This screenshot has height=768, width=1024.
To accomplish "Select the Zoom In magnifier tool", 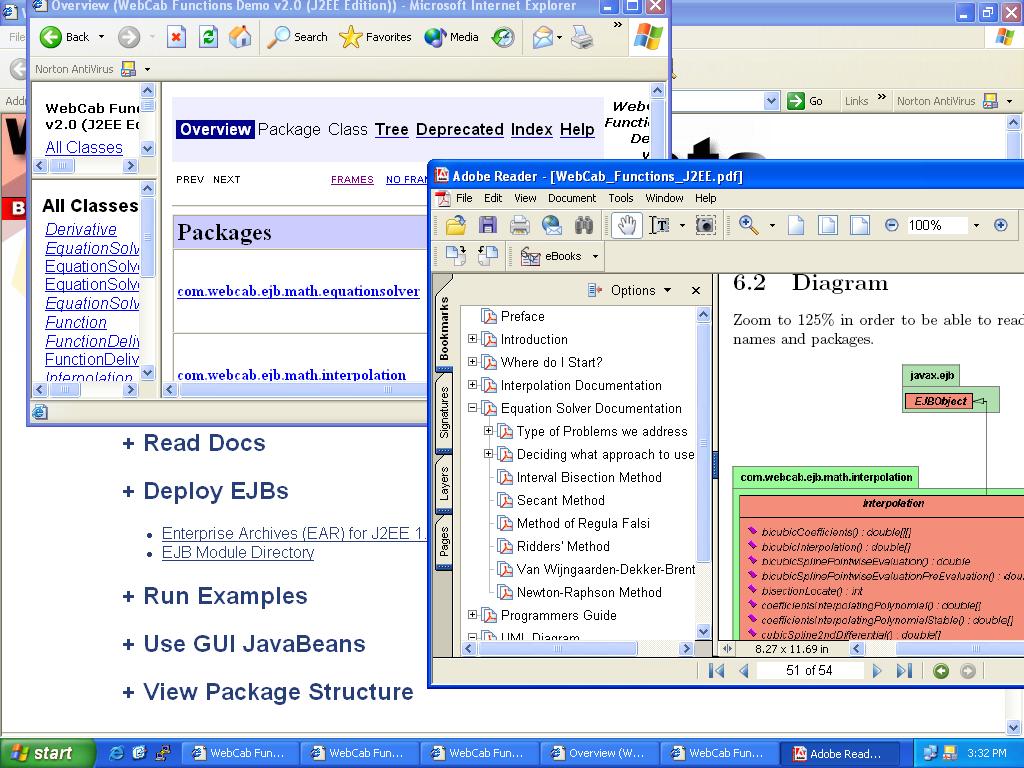I will [748, 225].
